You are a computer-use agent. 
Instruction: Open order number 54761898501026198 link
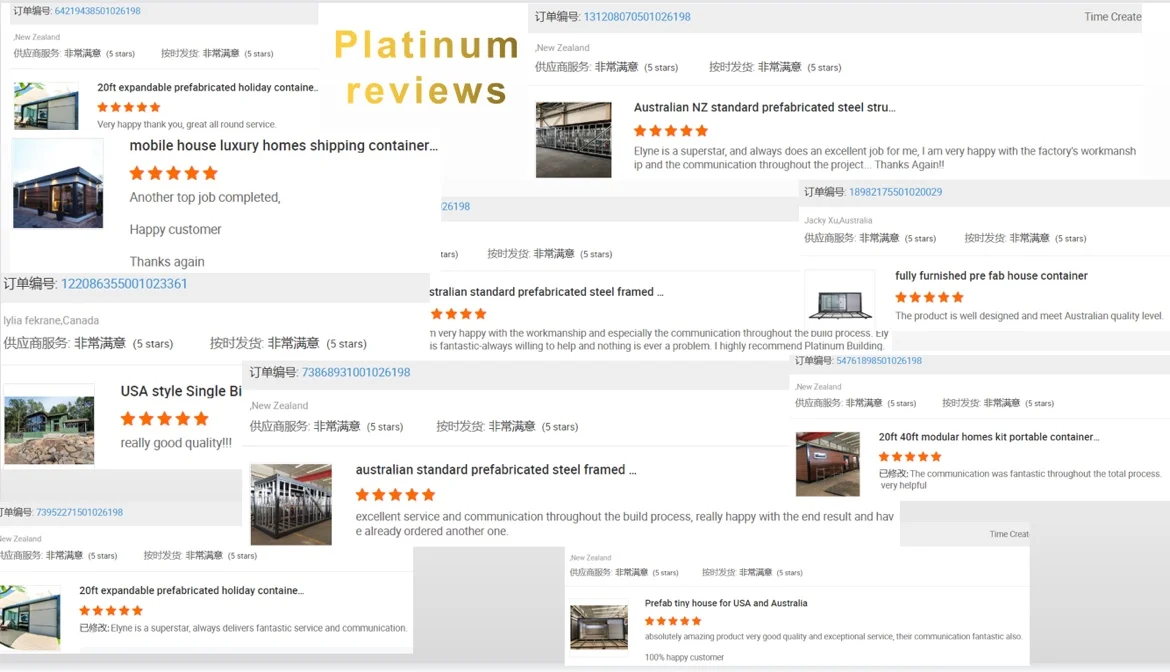(878, 360)
